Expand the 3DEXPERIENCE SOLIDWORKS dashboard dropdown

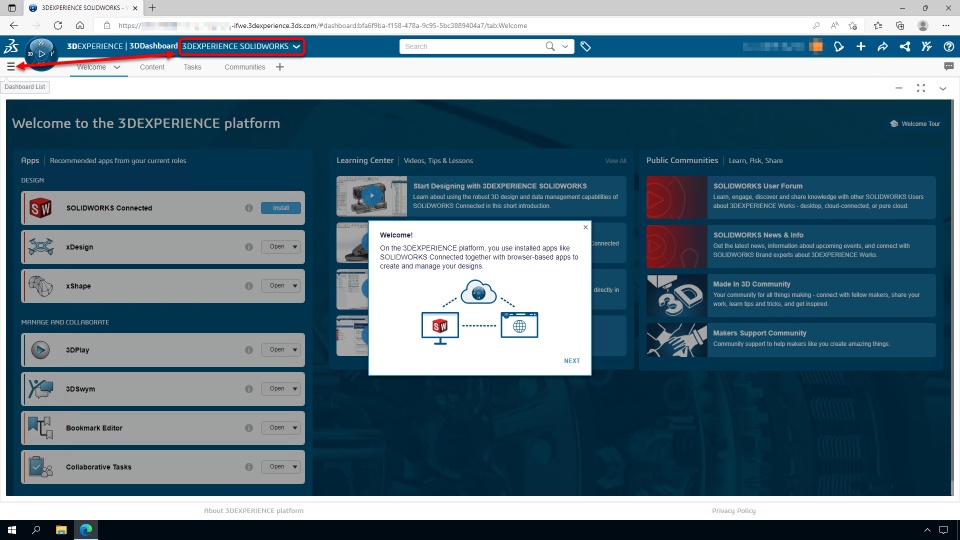[296, 47]
